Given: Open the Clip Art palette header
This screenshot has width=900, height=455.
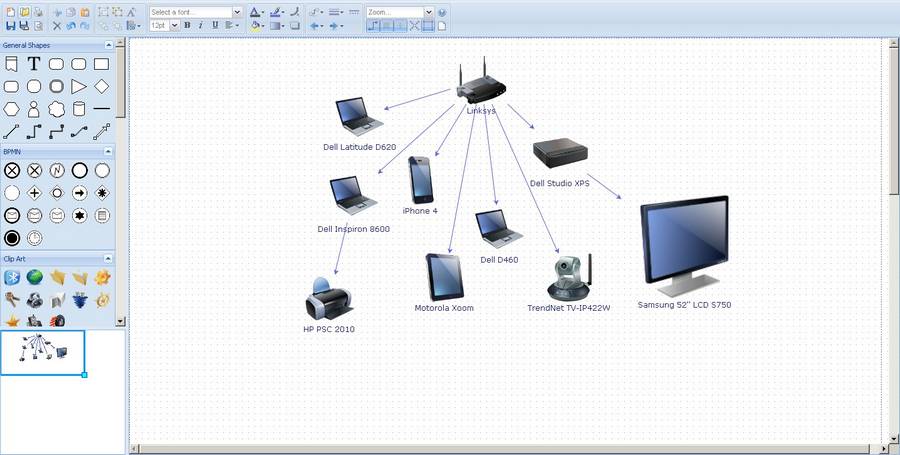Looking at the screenshot, I should click(57, 259).
